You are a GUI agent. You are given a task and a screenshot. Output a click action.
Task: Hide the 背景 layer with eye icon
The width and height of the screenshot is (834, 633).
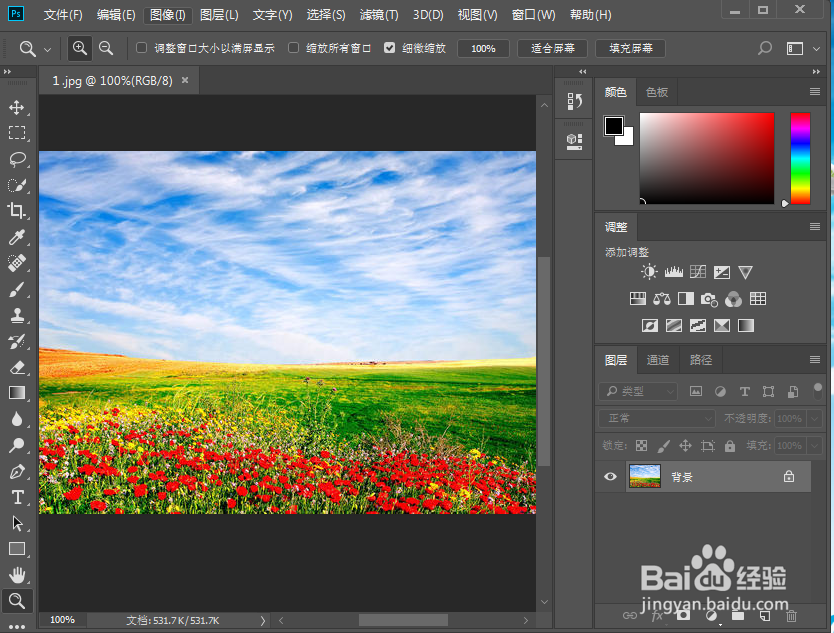coord(610,477)
